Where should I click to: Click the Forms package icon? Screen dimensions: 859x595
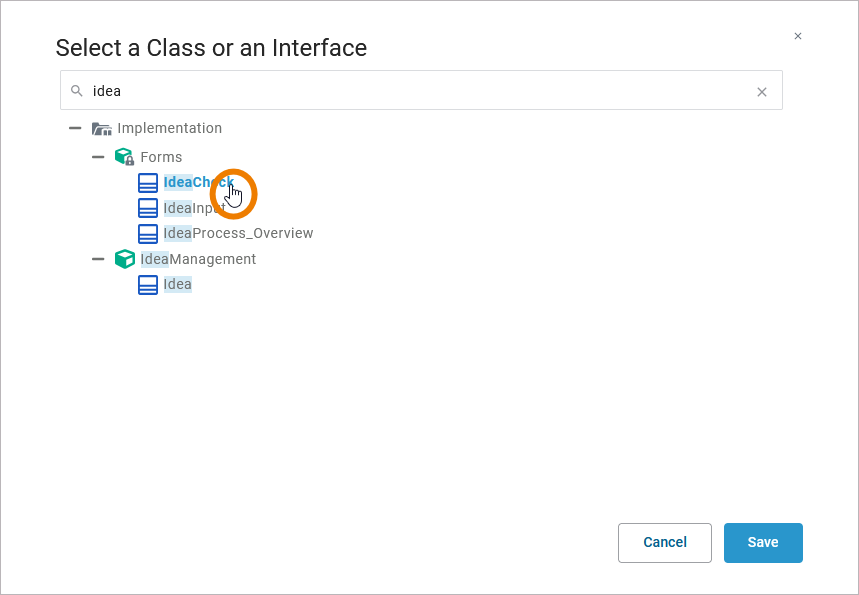point(124,157)
